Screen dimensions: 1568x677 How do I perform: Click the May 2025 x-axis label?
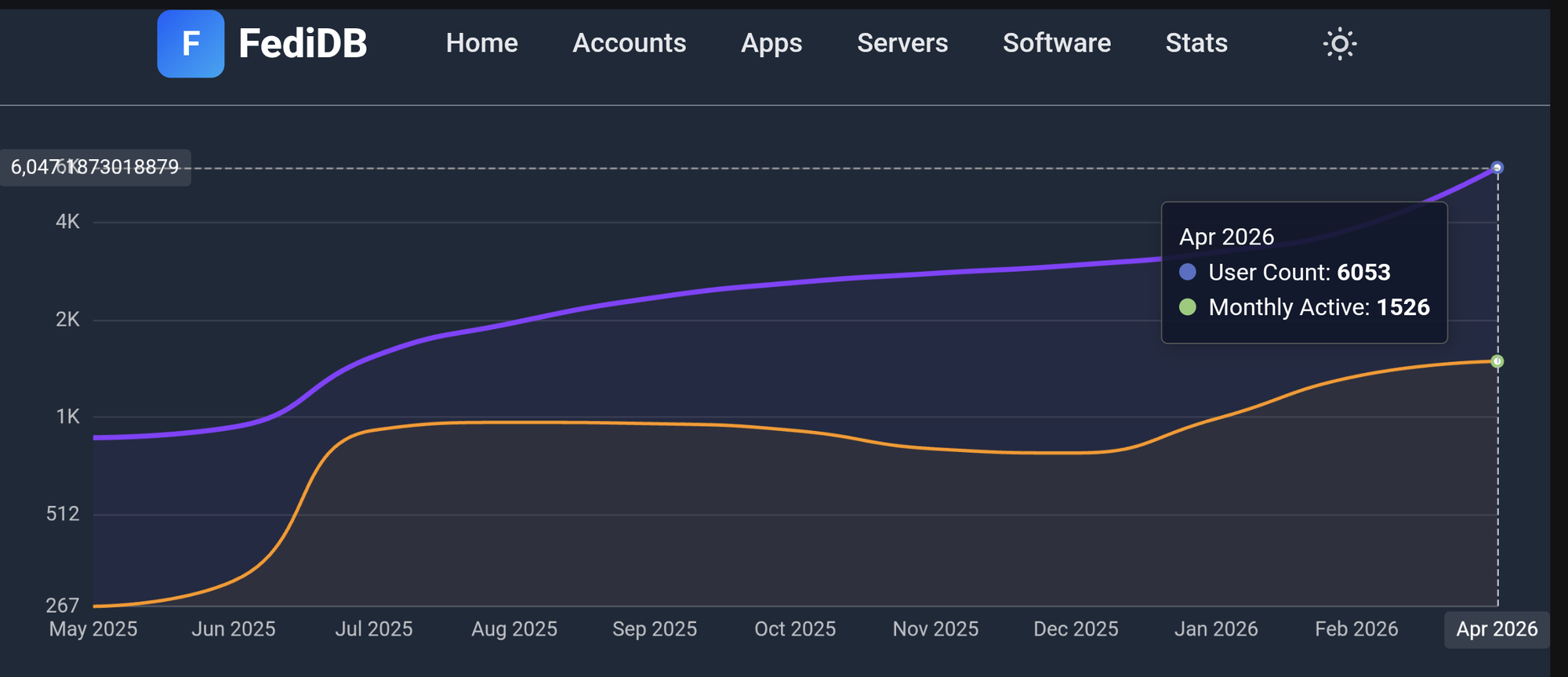tap(93, 629)
